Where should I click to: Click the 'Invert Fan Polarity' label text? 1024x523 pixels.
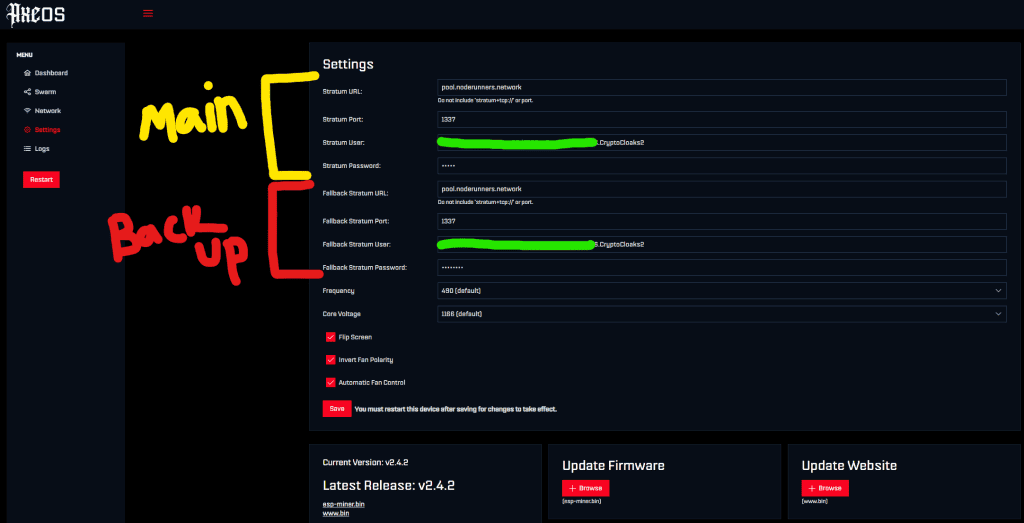(366, 360)
